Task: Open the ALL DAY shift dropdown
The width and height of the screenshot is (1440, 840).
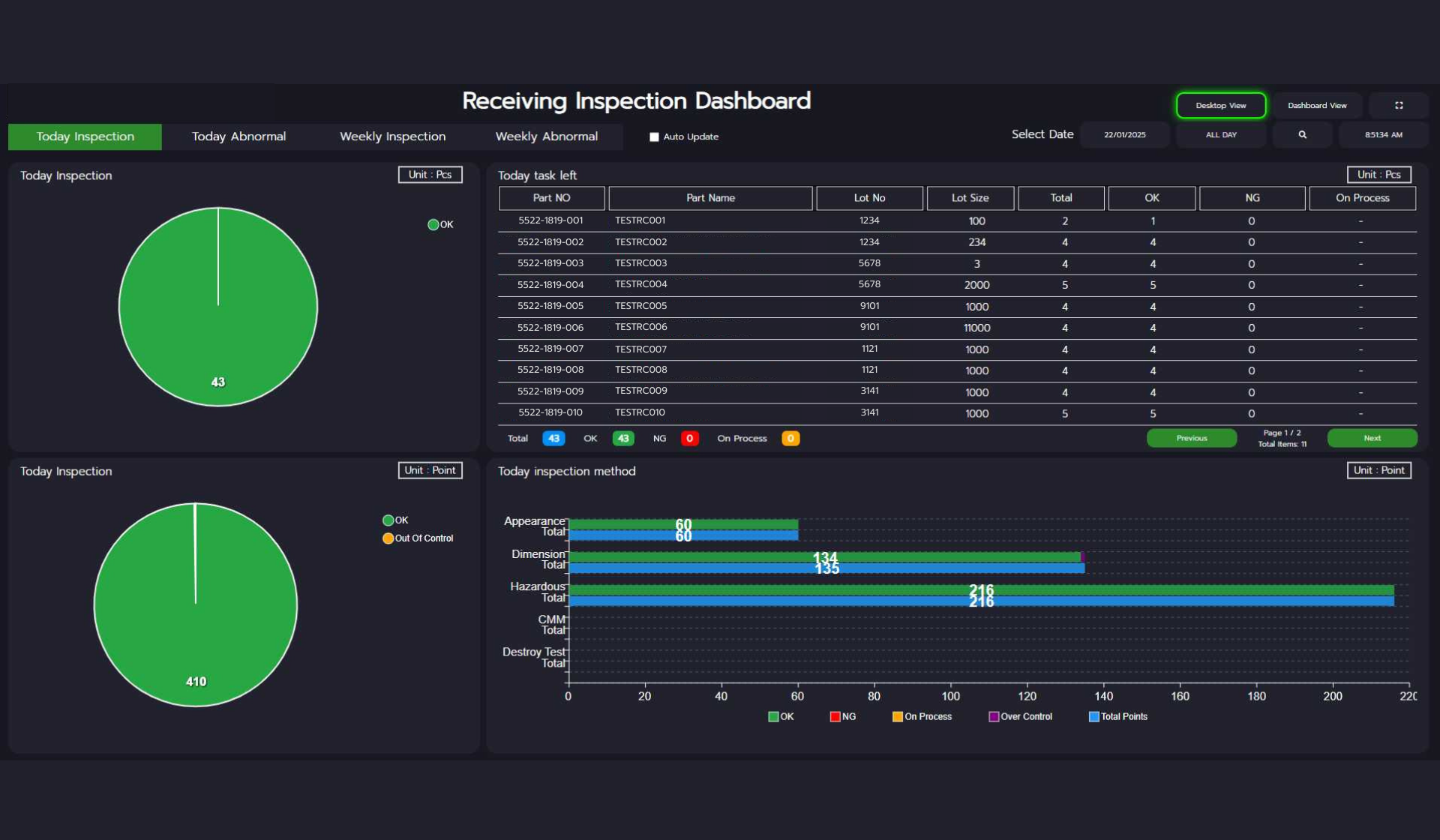Action: point(1220,135)
